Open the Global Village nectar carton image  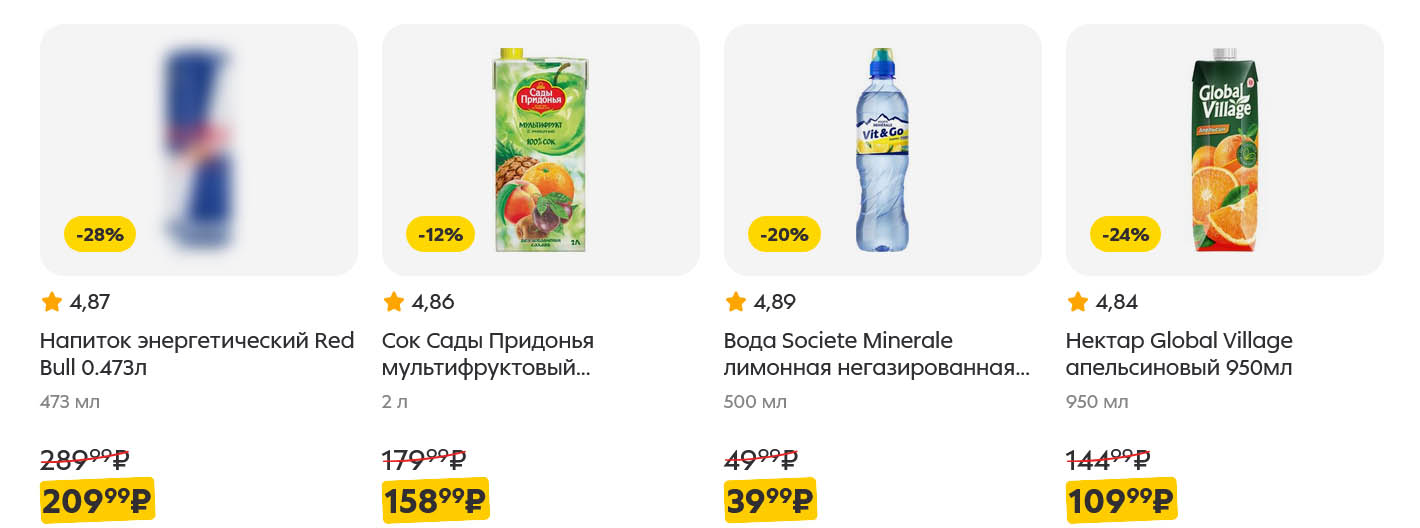1224,150
